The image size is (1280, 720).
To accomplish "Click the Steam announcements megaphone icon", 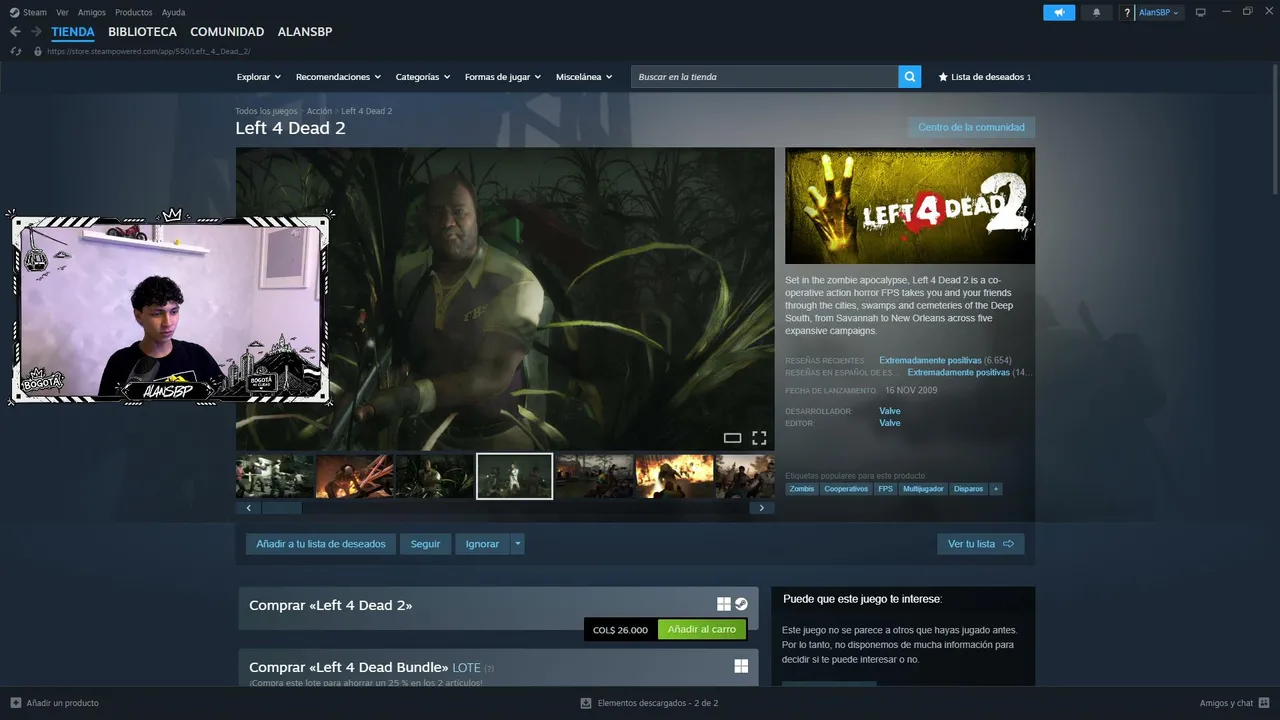I will pos(1059,12).
